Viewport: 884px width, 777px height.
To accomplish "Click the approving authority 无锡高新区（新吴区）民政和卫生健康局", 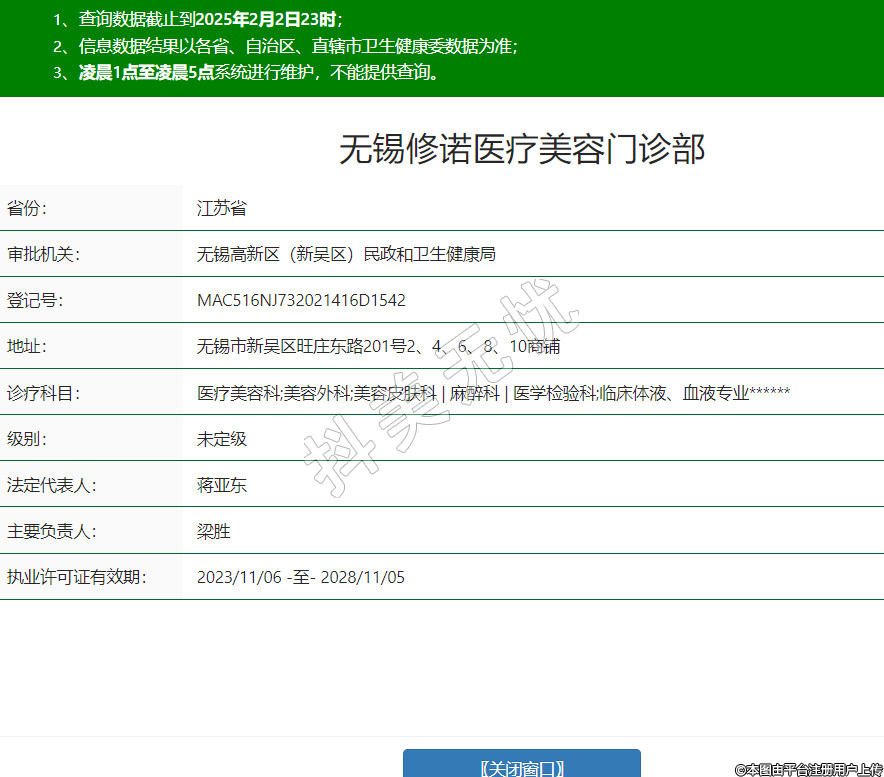I will pyautogui.click(x=346, y=254).
